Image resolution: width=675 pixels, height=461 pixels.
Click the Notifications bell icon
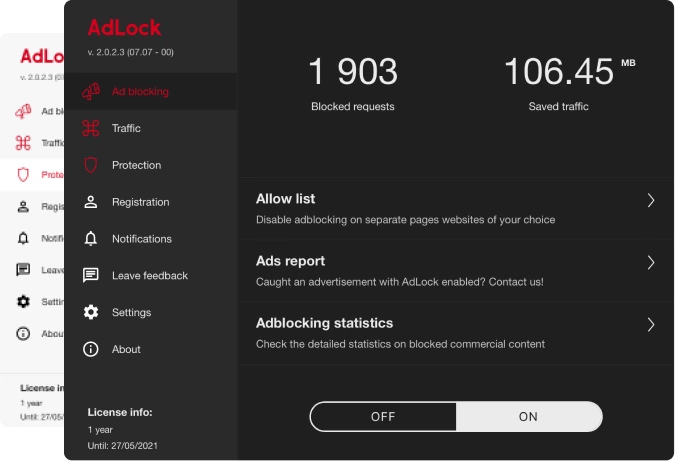91,239
